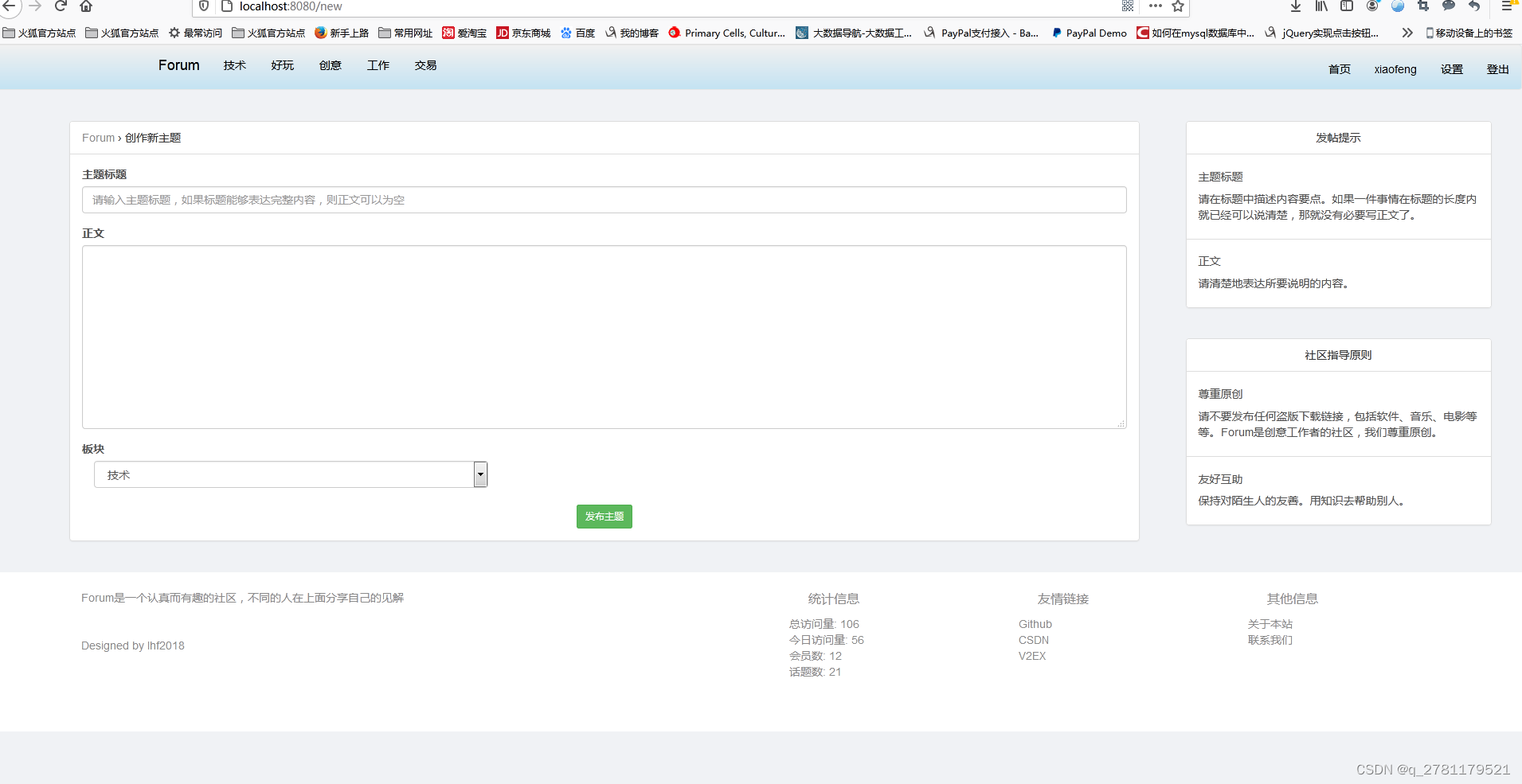This screenshot has height=784, width=1522.
Task: Bookmark this page with the star
Action: [x=1178, y=6]
